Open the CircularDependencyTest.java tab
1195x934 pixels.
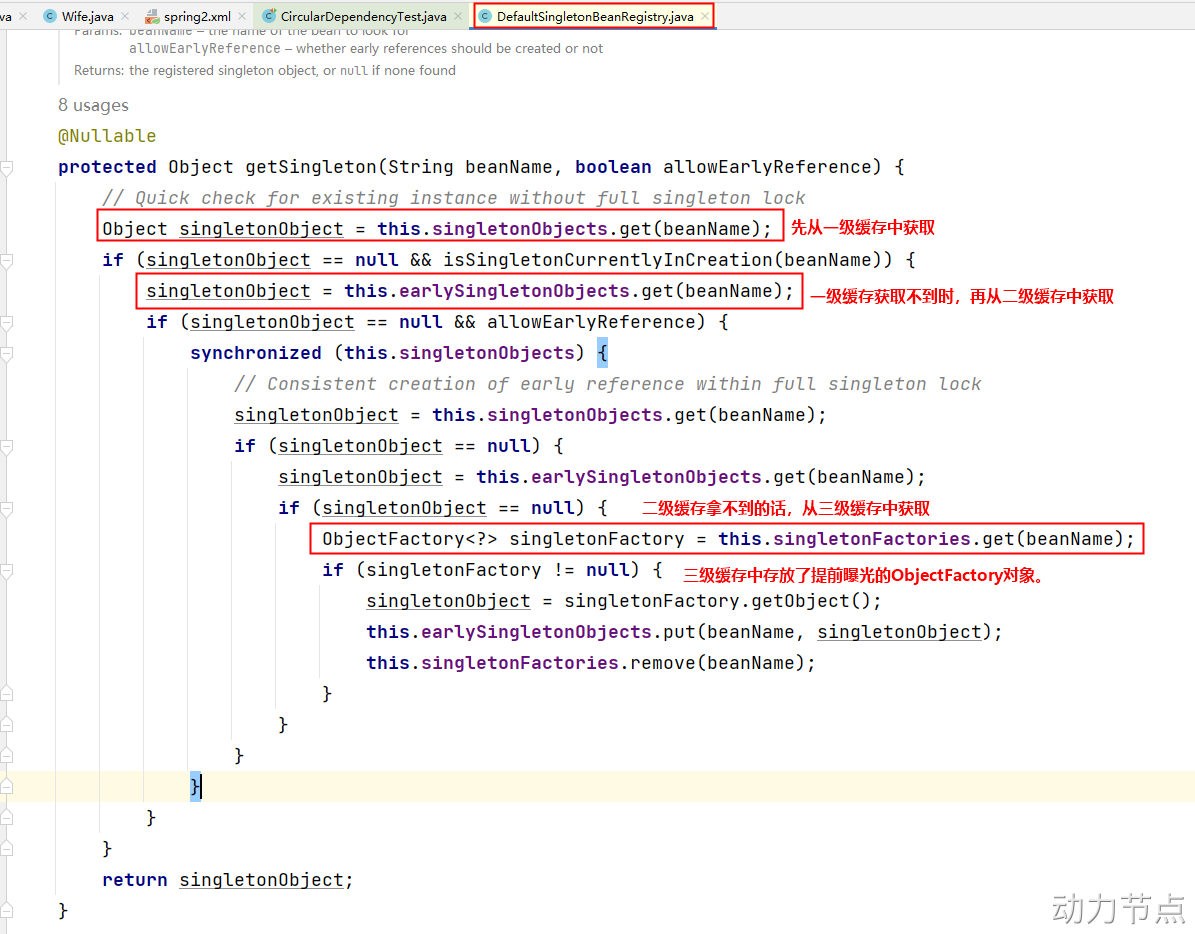pos(363,16)
